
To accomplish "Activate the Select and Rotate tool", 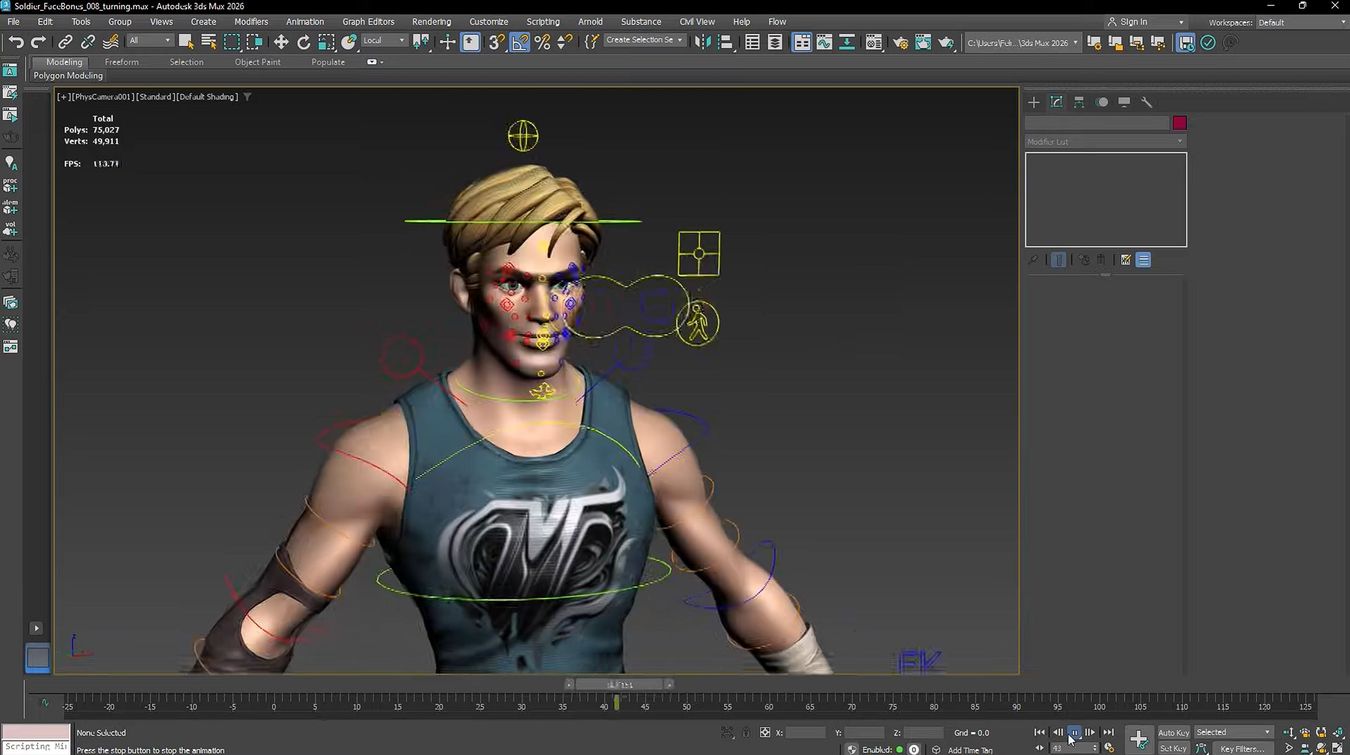I will click(x=304, y=42).
